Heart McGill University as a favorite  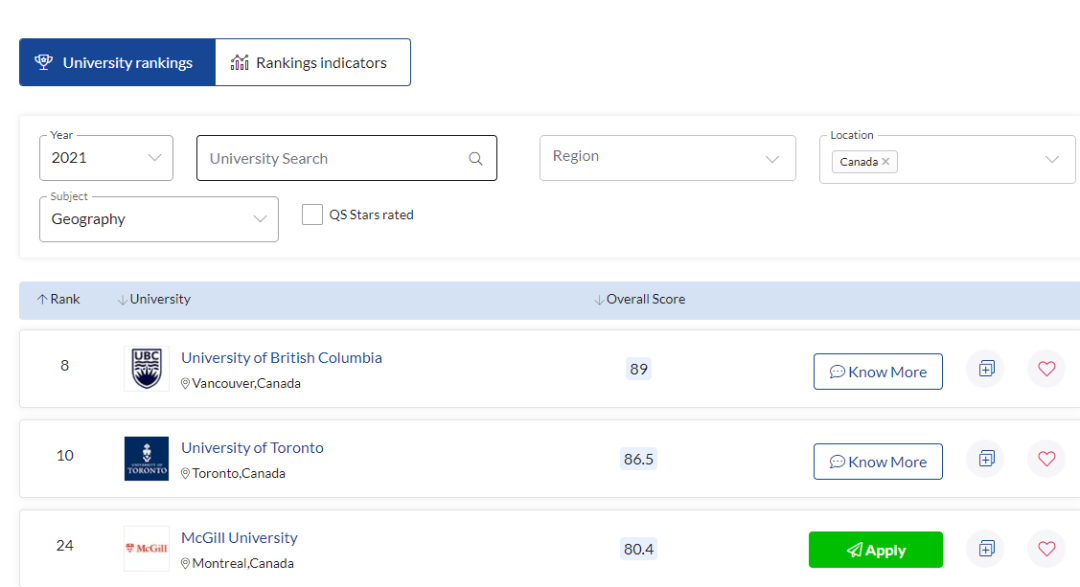tap(1046, 548)
